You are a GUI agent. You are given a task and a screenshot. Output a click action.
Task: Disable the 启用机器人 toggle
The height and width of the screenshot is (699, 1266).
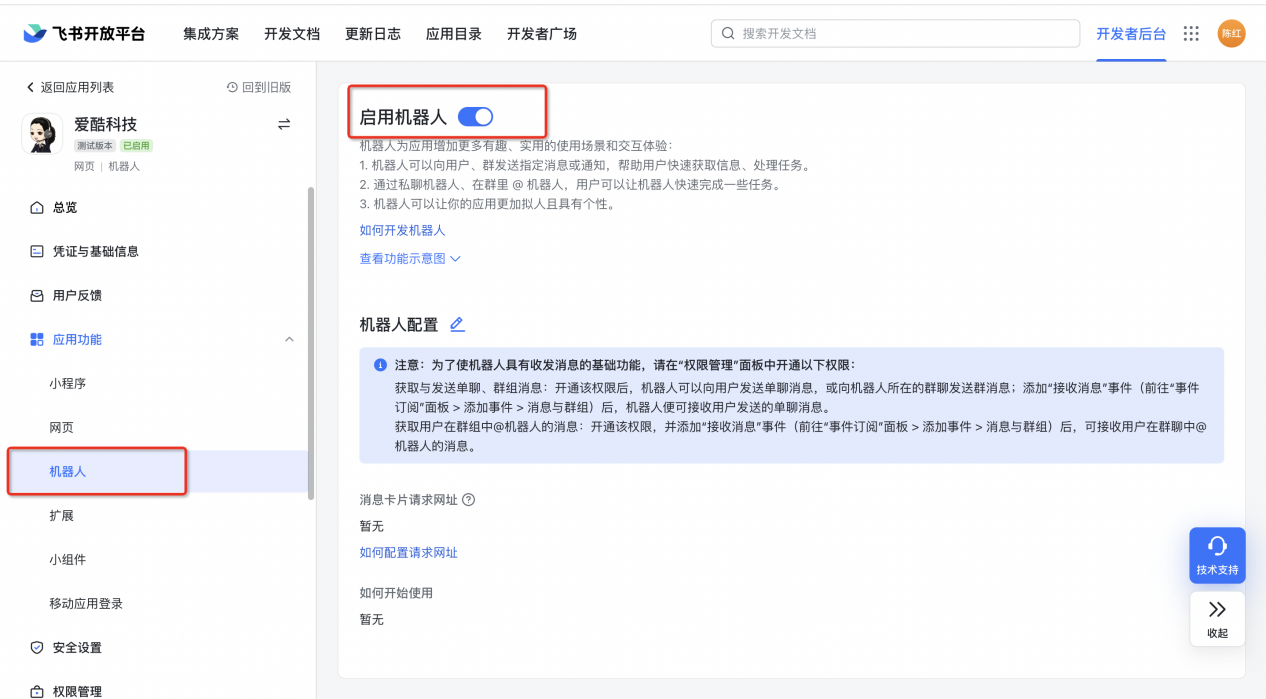click(x=475, y=116)
